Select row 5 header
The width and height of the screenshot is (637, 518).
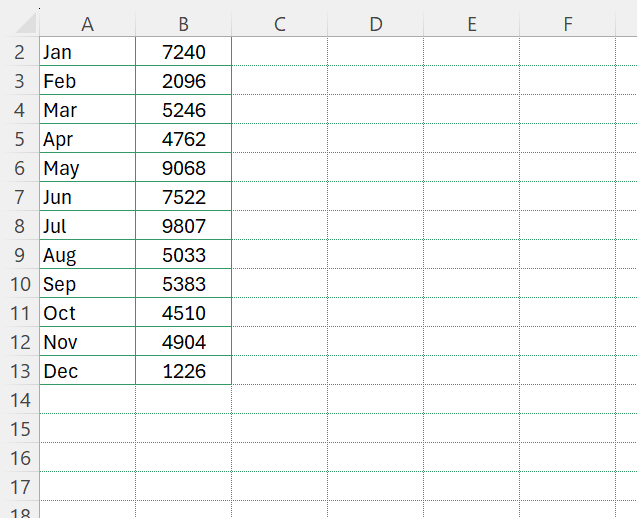(20, 139)
